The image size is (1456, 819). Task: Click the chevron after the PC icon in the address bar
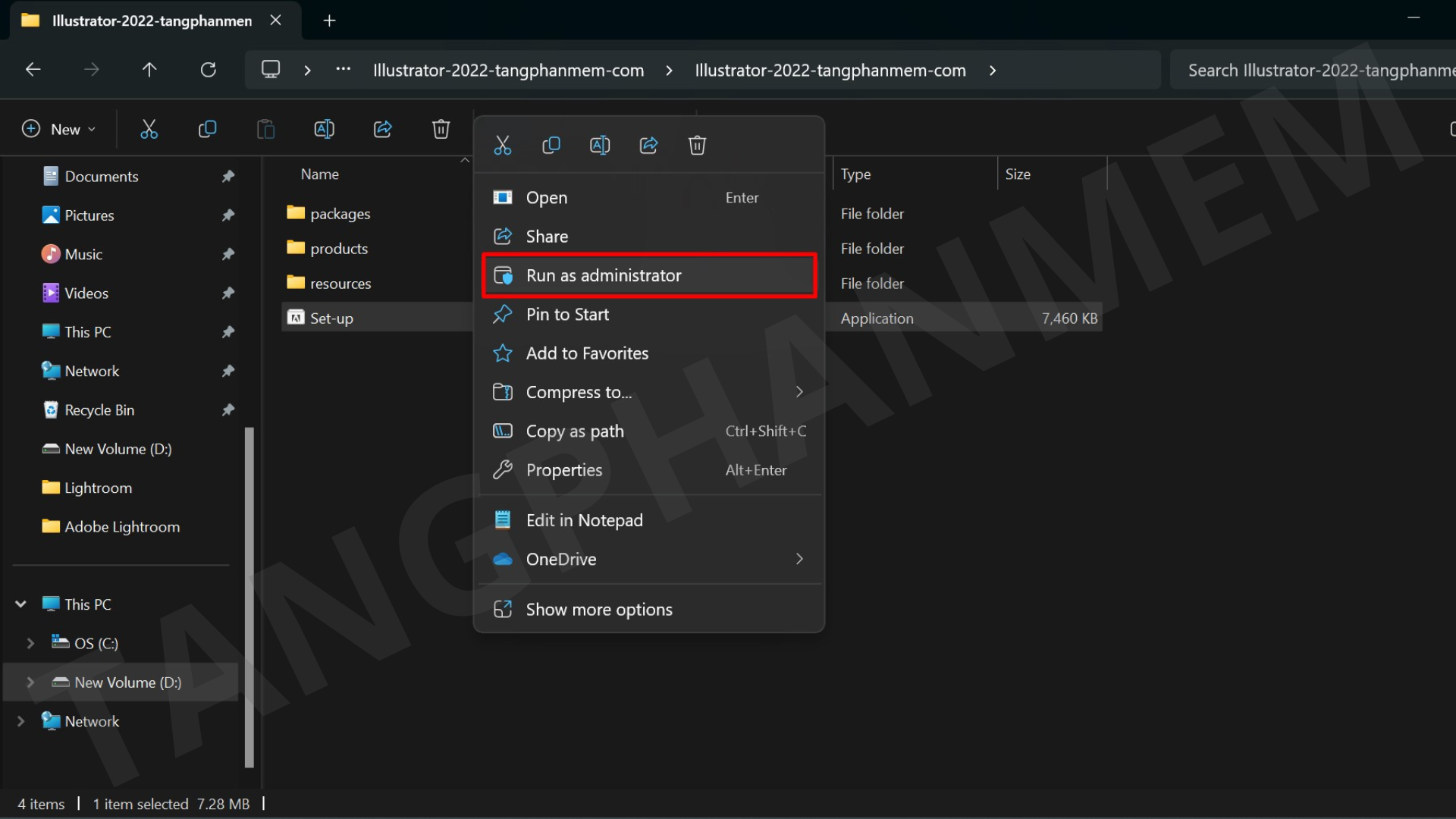click(307, 70)
